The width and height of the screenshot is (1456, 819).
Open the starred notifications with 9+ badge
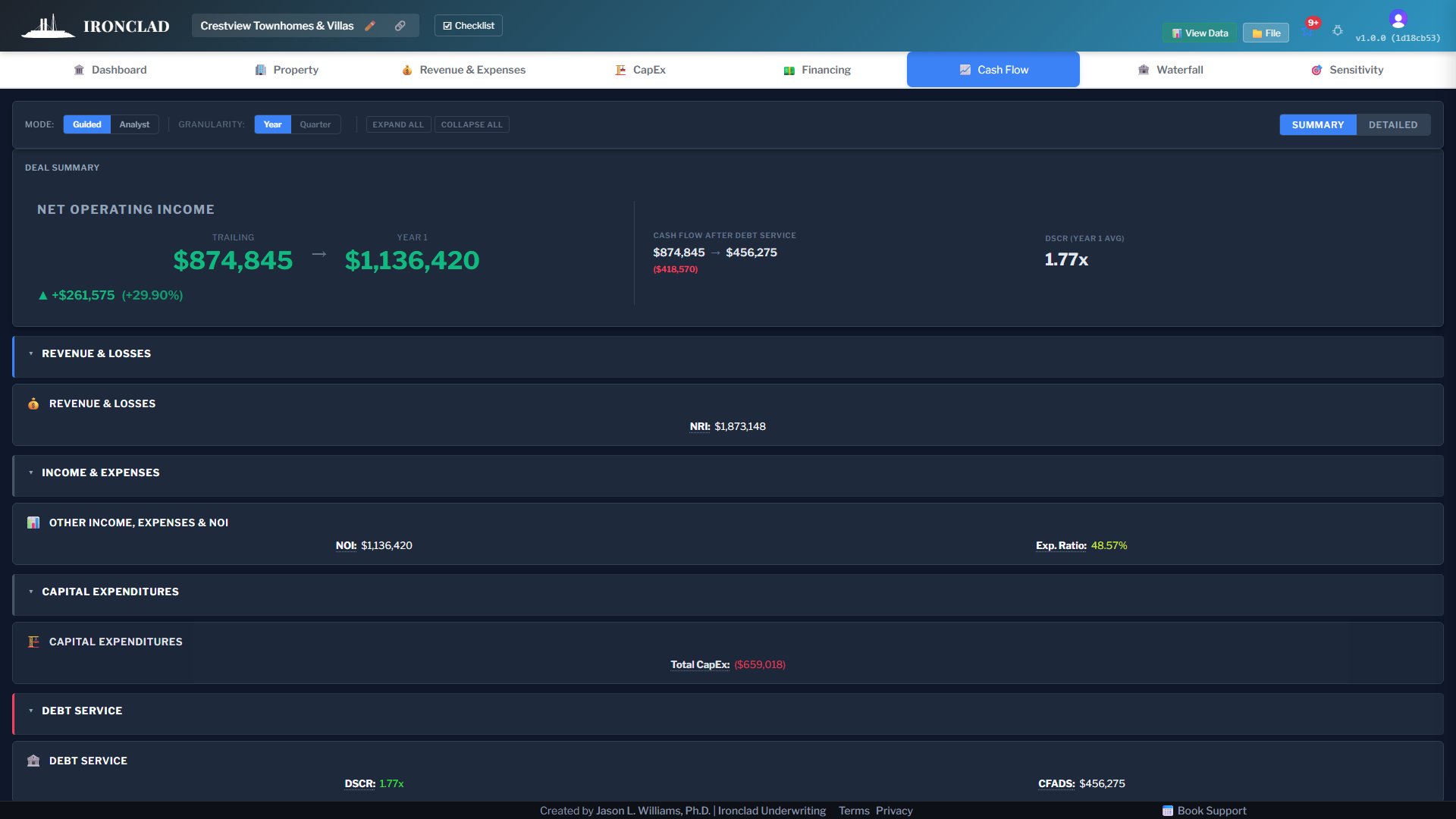pyautogui.click(x=1310, y=29)
